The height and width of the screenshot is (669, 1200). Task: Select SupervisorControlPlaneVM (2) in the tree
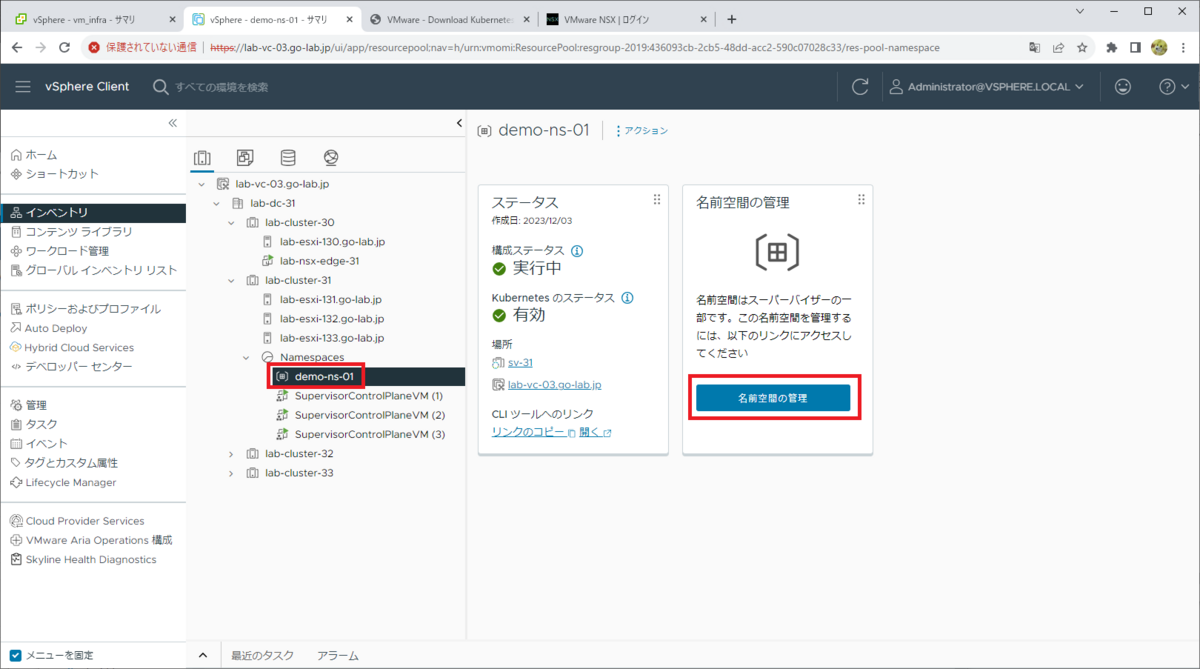[x=368, y=415]
